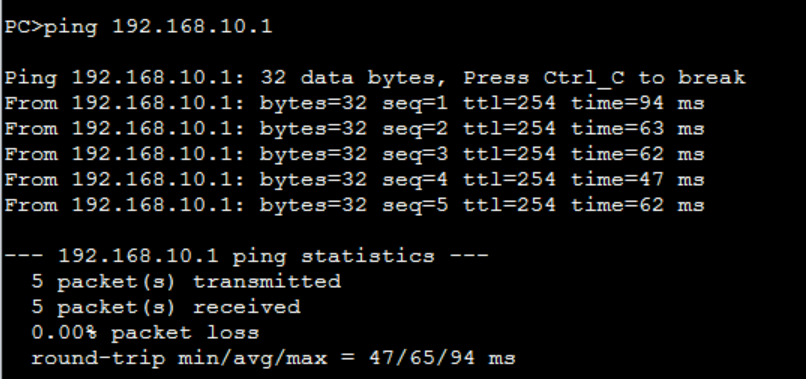
Task: Click ttl=254 in the seq=1 line
Action: [509, 103]
